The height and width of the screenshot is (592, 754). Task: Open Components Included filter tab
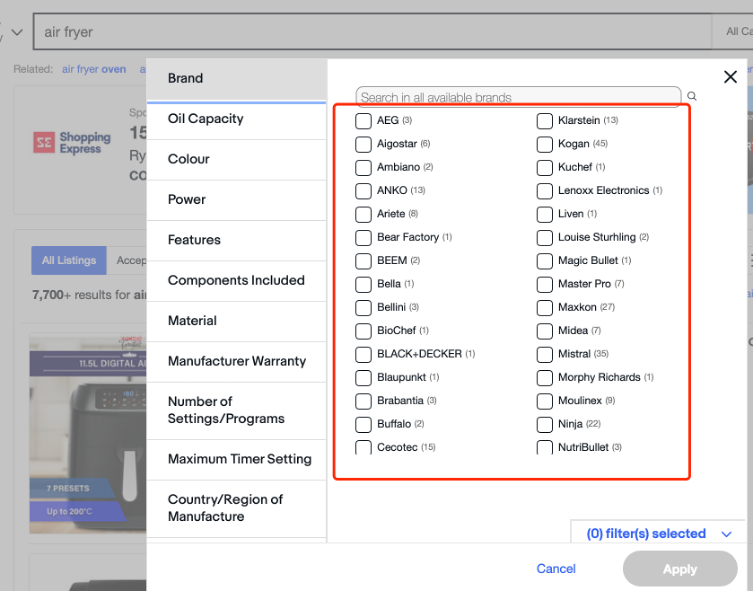click(237, 281)
